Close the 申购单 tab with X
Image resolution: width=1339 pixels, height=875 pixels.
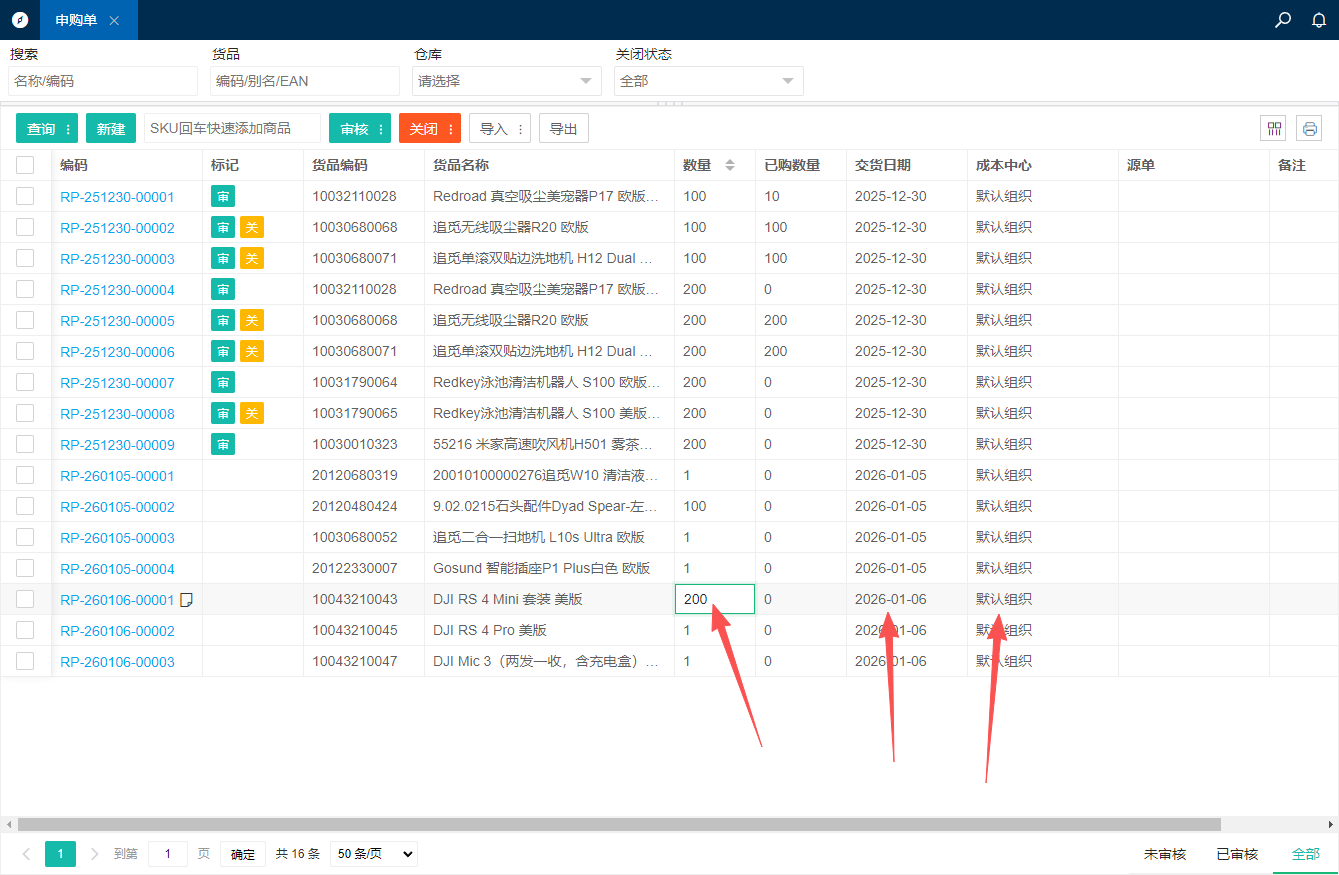pyautogui.click(x=114, y=20)
